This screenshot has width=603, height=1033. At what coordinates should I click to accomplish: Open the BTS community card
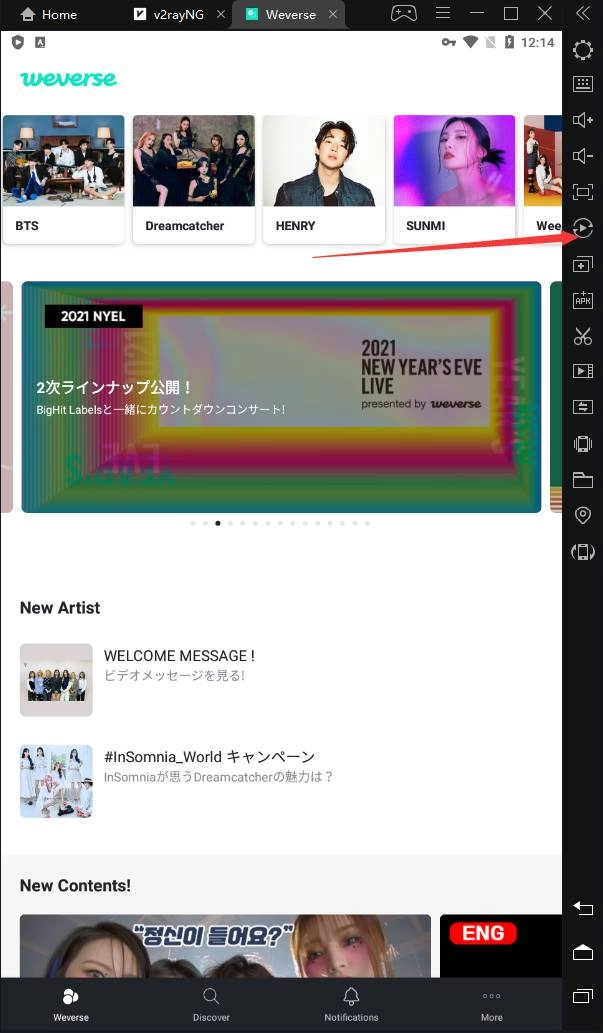coord(63,179)
